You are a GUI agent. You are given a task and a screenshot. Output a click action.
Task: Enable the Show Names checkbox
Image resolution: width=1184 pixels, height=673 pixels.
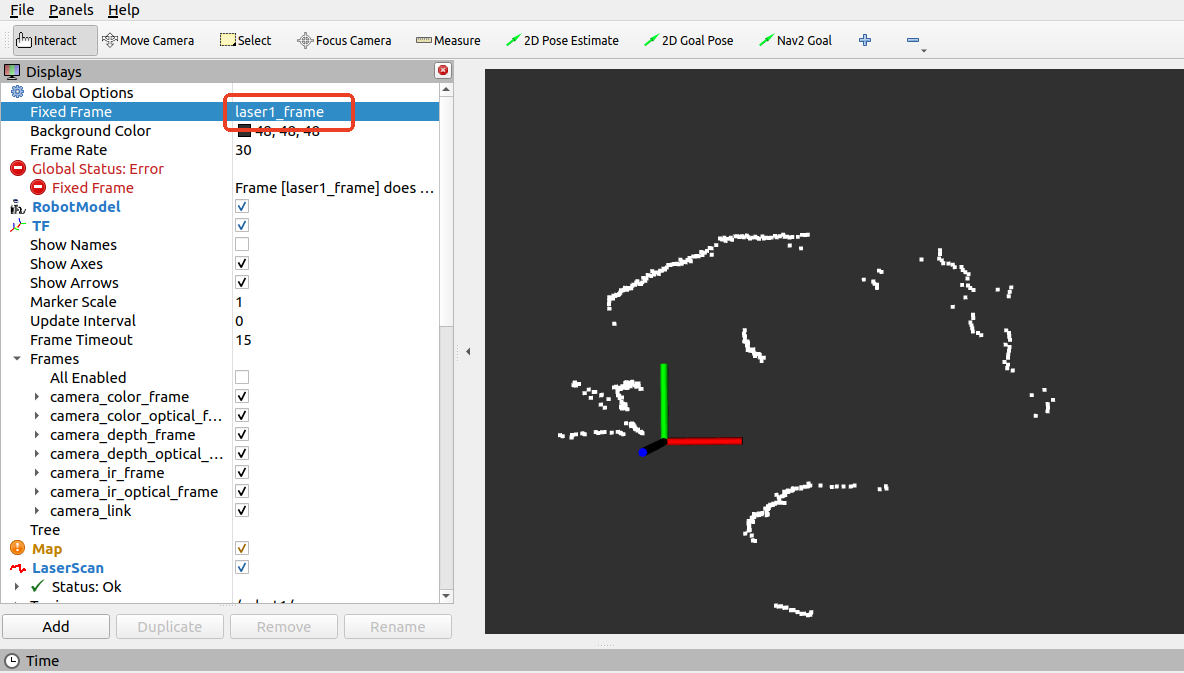[x=242, y=244]
